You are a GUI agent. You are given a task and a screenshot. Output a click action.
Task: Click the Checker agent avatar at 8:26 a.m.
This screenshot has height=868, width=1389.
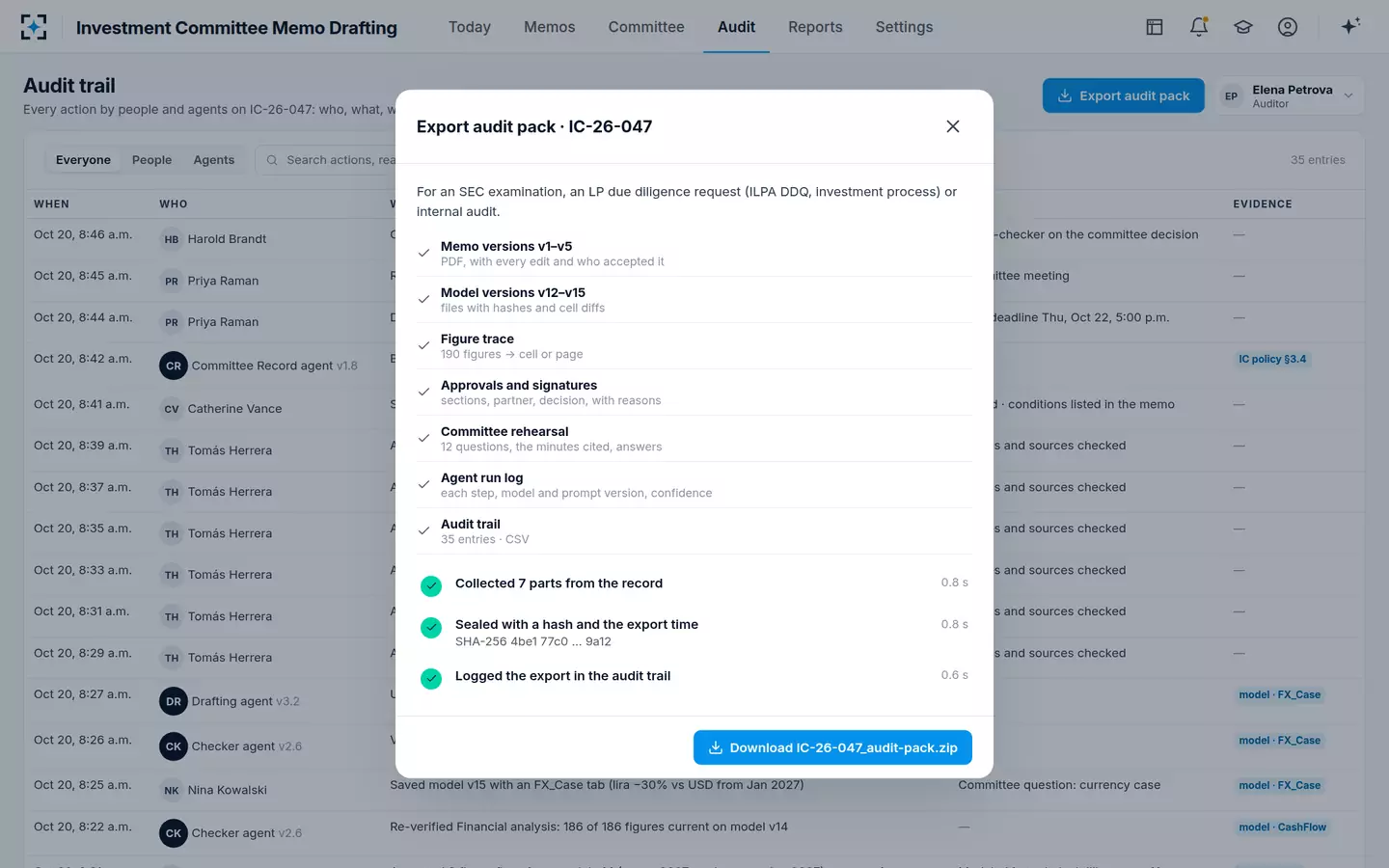[174, 746]
